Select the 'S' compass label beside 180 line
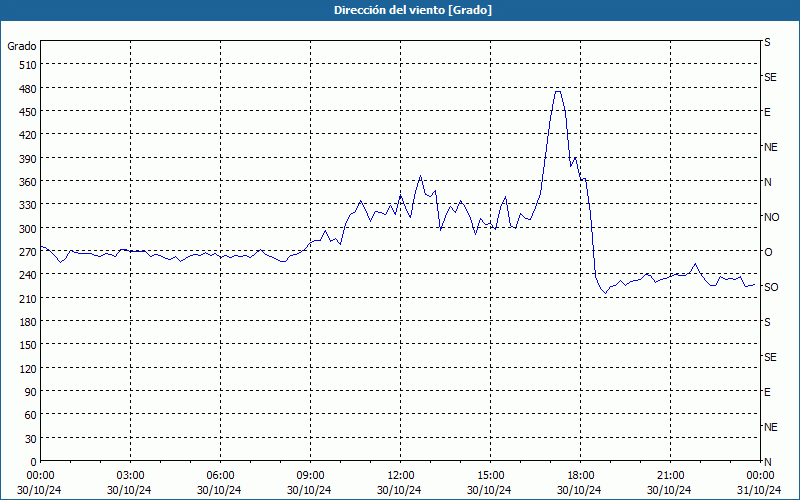The image size is (800, 500). pos(767,322)
